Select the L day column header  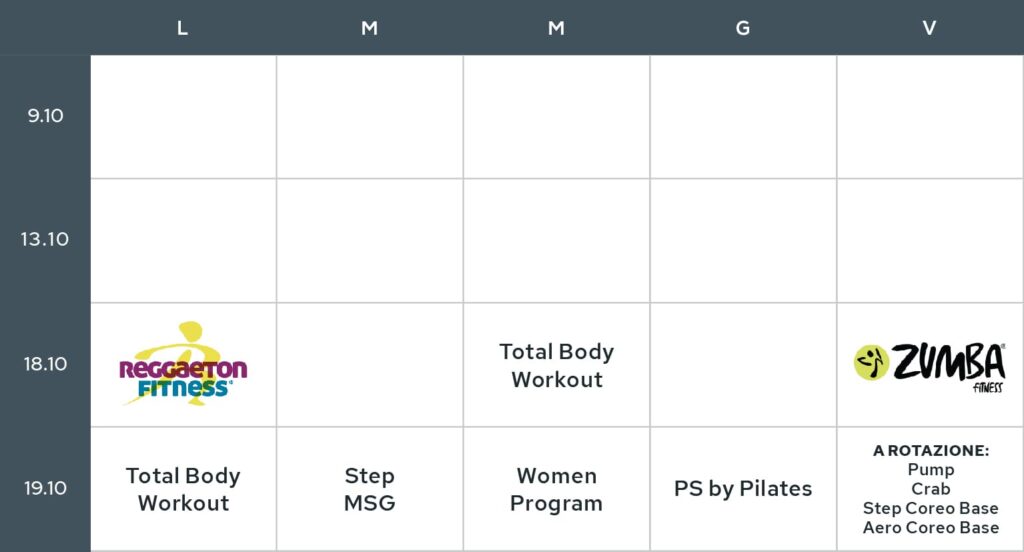182,28
